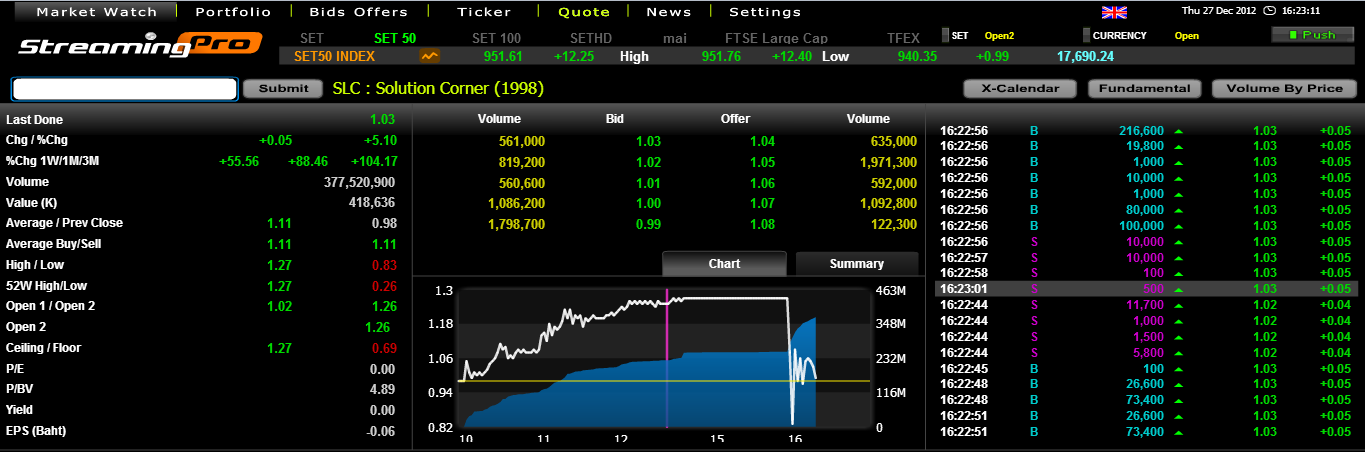1365x452 pixels.
Task: Click the ticker trade of 5,800 shares
Action: pos(1147,352)
